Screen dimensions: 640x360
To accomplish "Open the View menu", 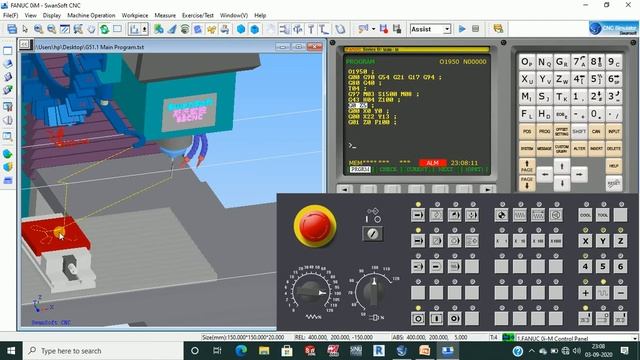I will tap(31, 15).
